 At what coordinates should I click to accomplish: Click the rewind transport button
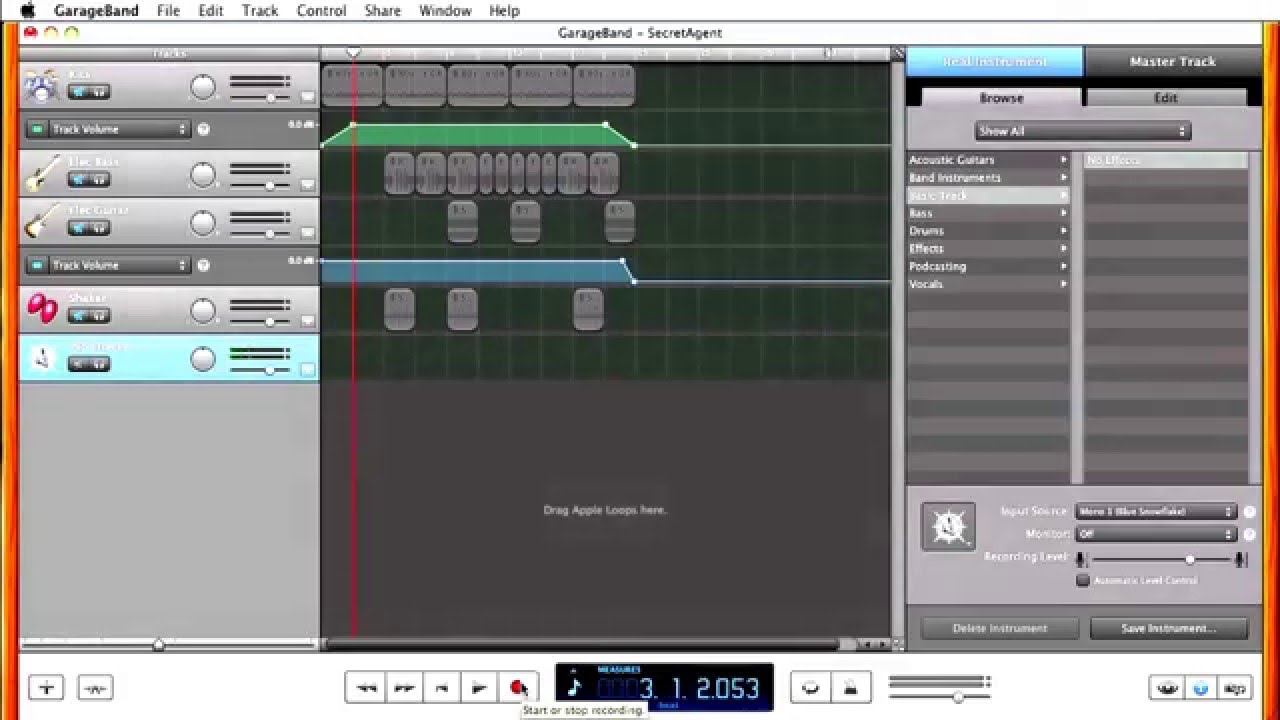(x=365, y=687)
